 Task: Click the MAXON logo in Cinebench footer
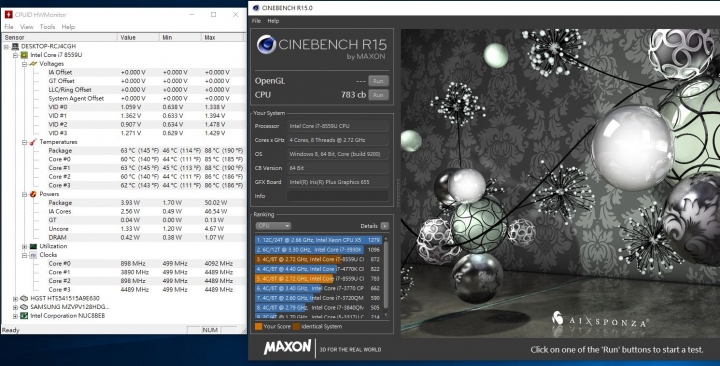pos(287,348)
